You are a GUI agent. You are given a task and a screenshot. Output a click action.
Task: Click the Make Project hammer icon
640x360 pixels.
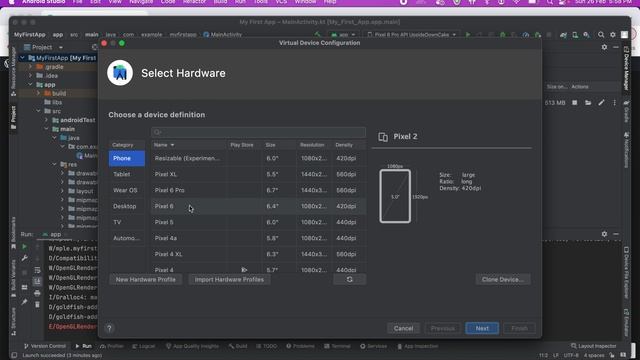318,35
